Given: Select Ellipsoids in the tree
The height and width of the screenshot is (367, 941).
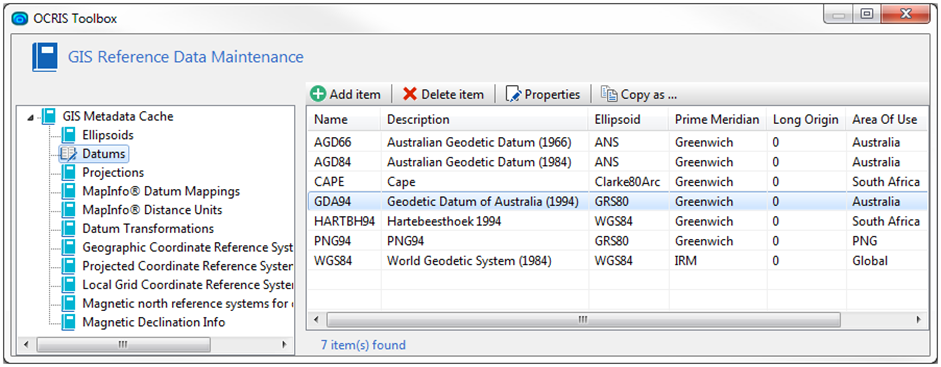Looking at the screenshot, I should (108, 135).
